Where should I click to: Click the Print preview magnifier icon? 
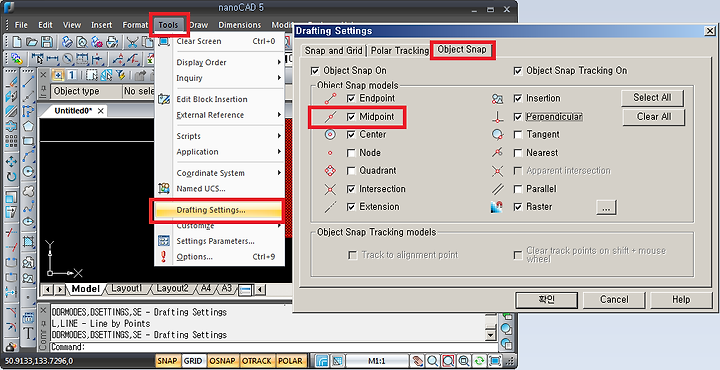pyautogui.click(x=82, y=42)
